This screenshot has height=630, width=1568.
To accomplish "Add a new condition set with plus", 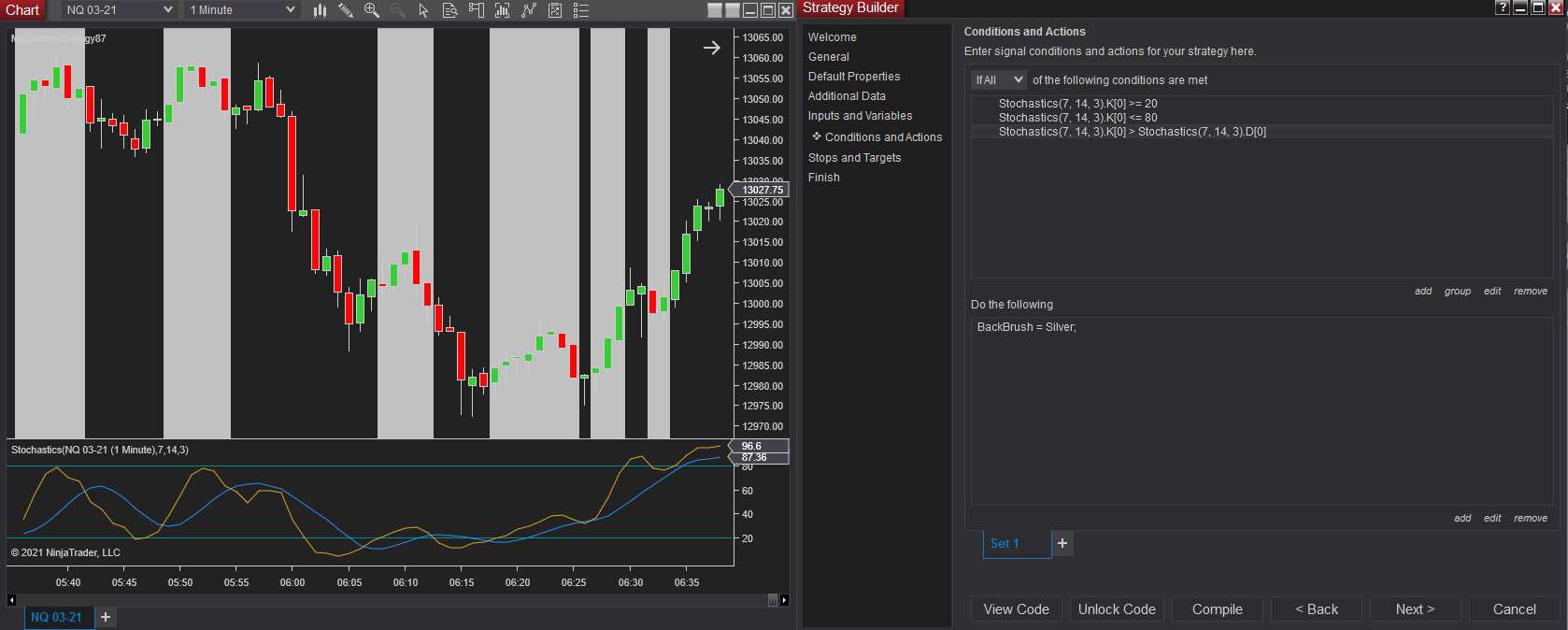I will [x=1062, y=543].
